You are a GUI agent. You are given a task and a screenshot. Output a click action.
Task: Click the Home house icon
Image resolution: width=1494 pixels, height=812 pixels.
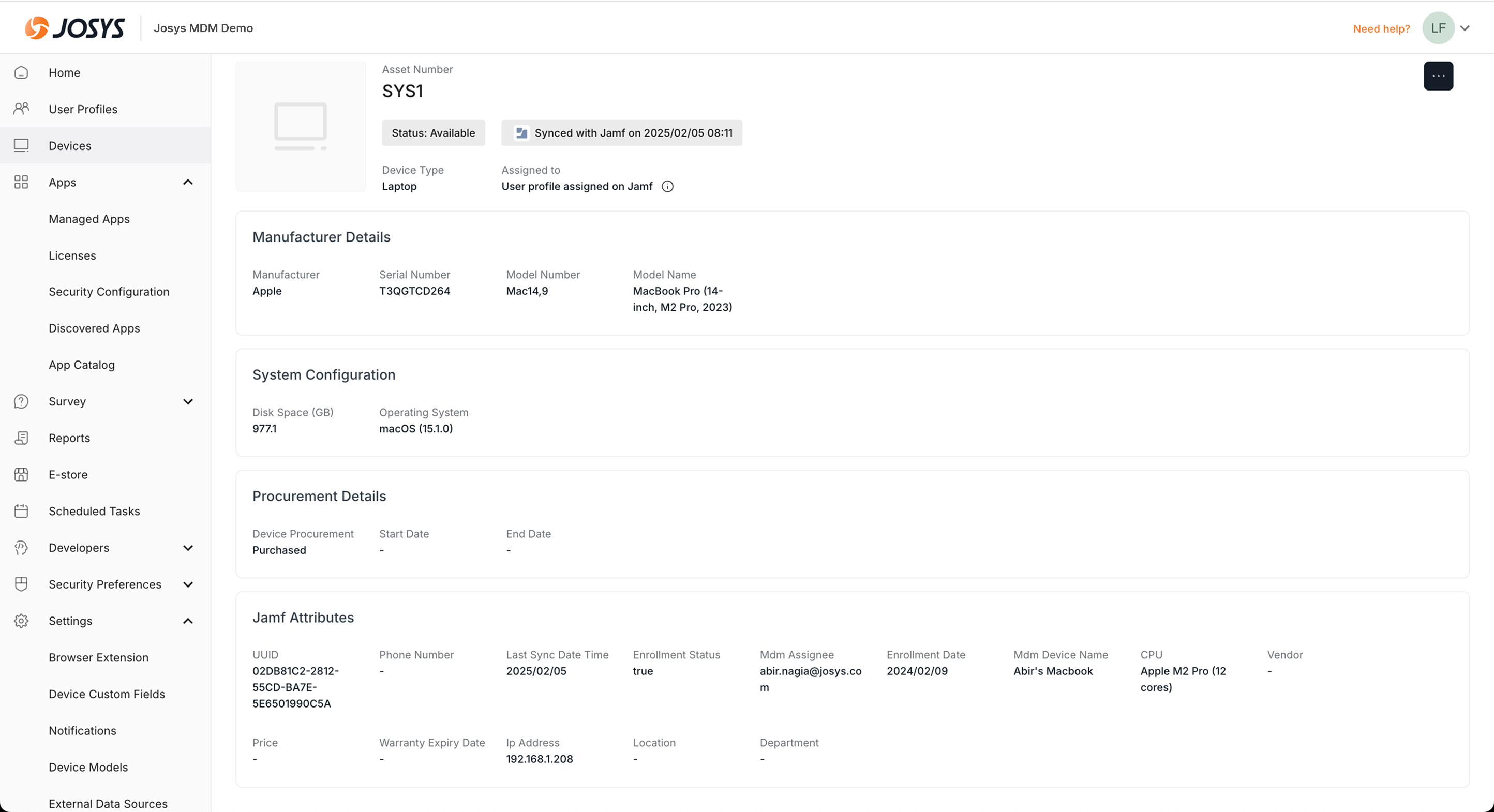(21, 72)
